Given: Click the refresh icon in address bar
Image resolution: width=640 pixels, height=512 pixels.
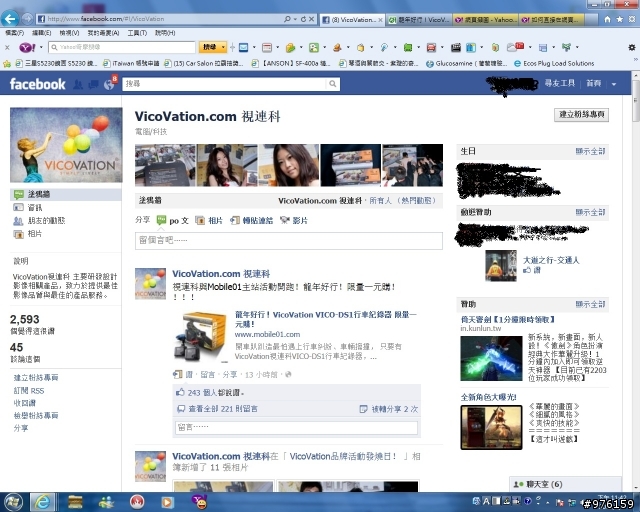Looking at the screenshot, I should point(303,19).
